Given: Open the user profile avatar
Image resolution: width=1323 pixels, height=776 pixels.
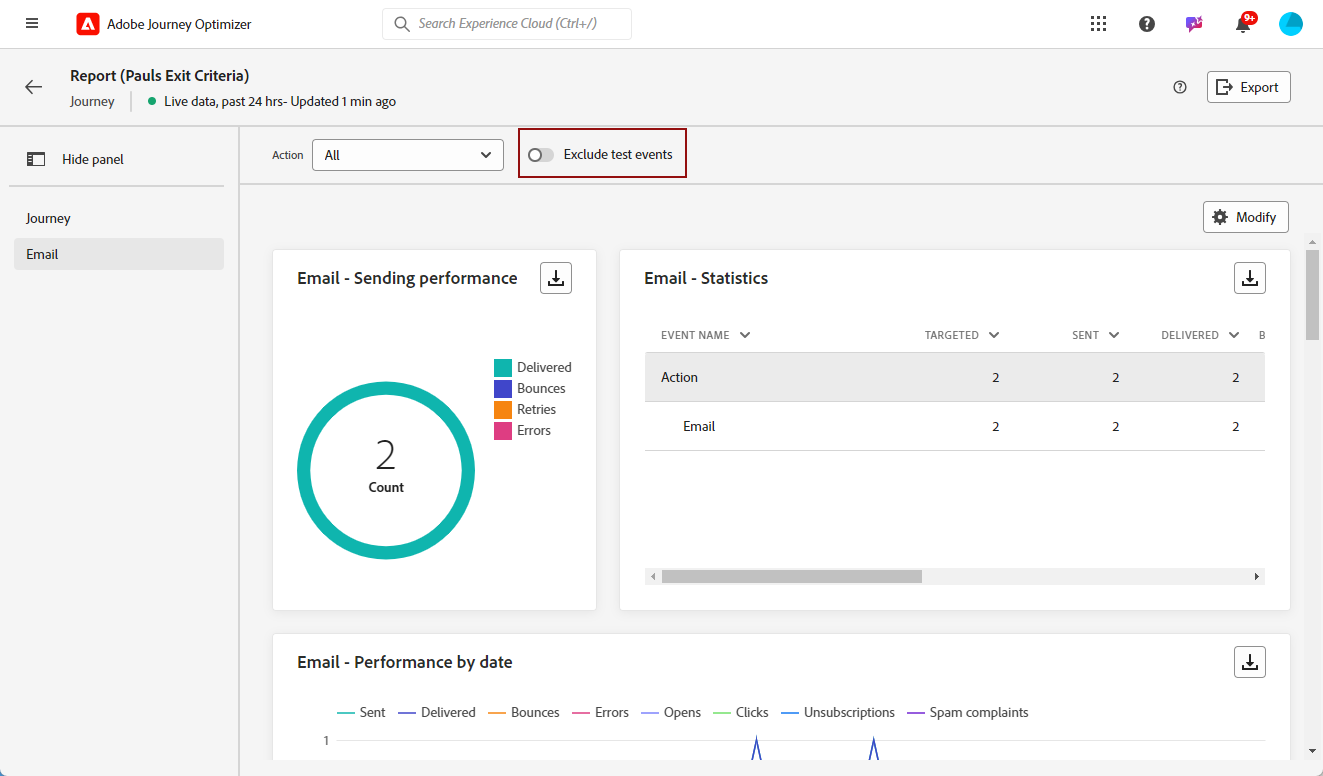Looking at the screenshot, I should pyautogui.click(x=1291, y=24).
